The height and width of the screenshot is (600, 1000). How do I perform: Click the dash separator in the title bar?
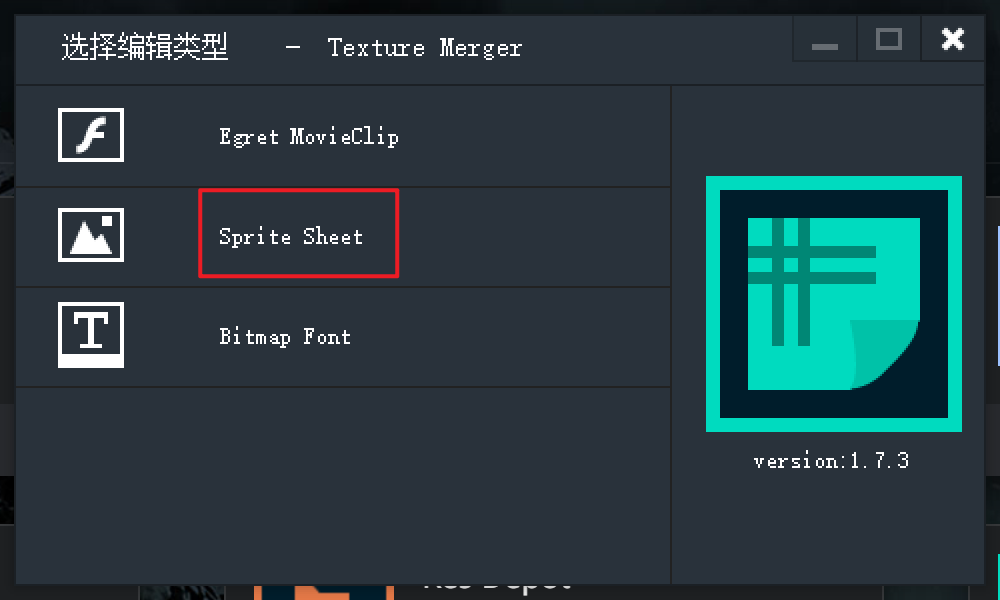point(293,47)
